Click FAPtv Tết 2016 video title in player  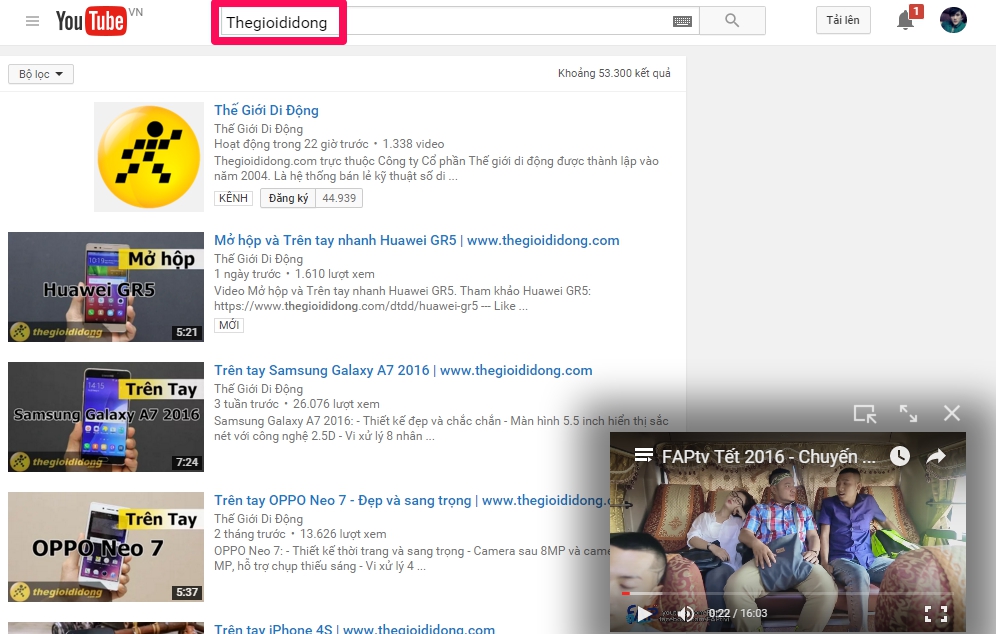tap(769, 457)
